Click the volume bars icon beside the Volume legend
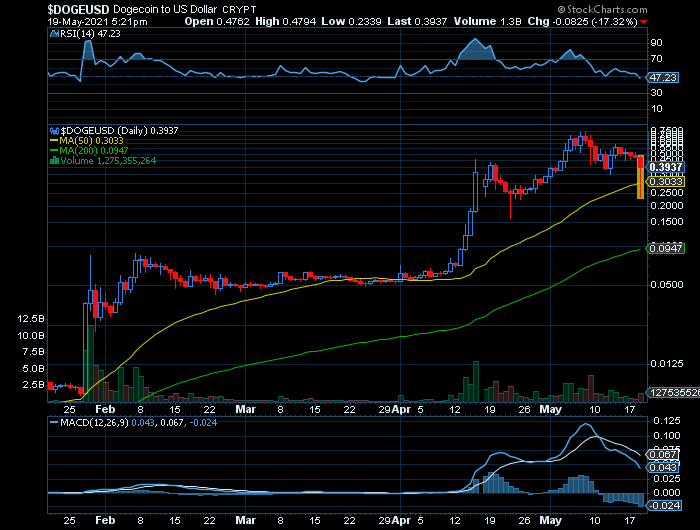700x530 pixels. pos(54,161)
